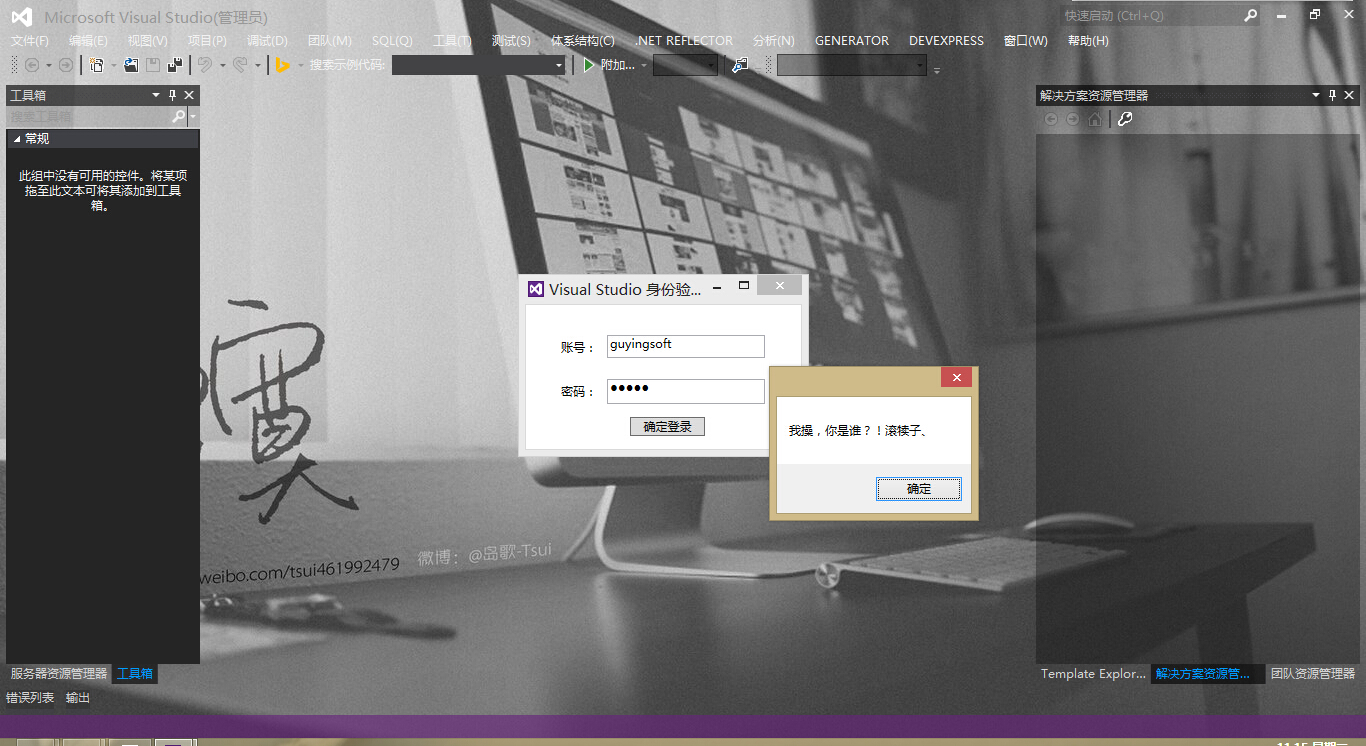
Task: Click the new project toolbar icon
Action: tap(97, 65)
